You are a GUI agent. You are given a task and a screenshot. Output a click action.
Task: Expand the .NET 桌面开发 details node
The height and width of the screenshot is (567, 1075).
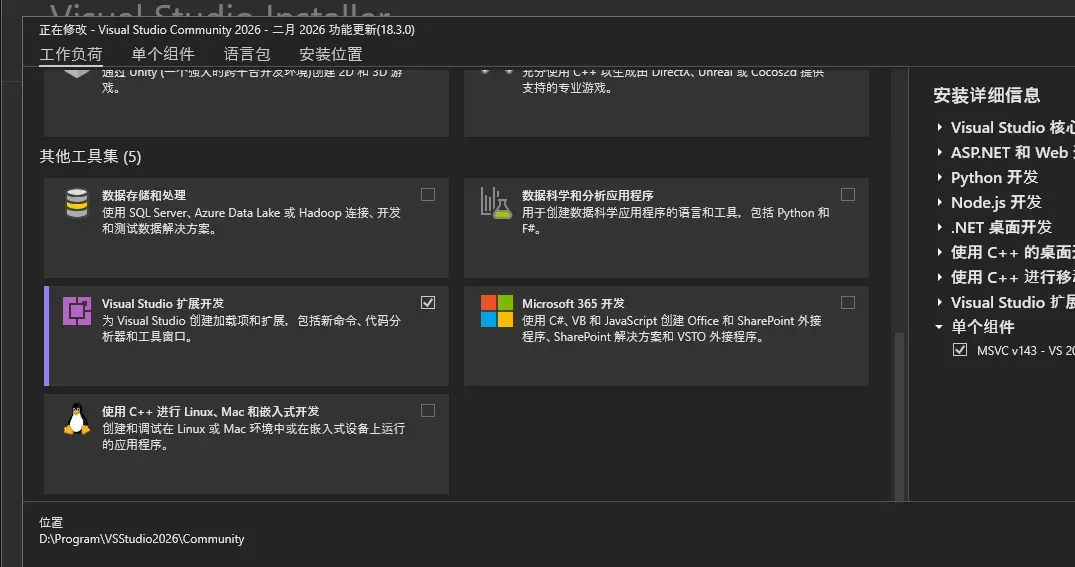(939, 227)
